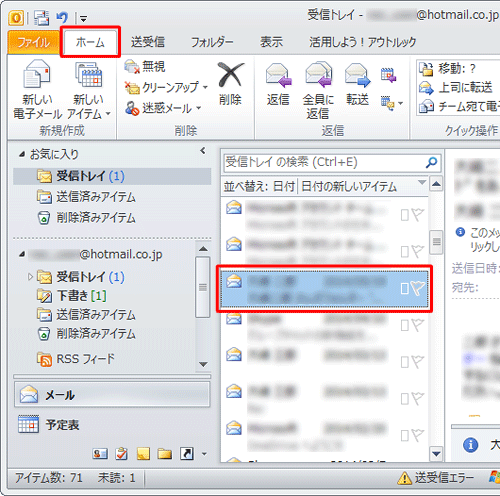Viewport: 500px width, 496px height.
Task: Click the message list scroll down arrow
Action: point(436,454)
